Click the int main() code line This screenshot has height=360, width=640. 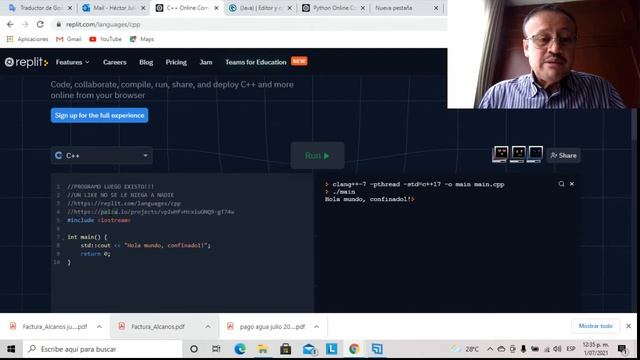coord(87,237)
